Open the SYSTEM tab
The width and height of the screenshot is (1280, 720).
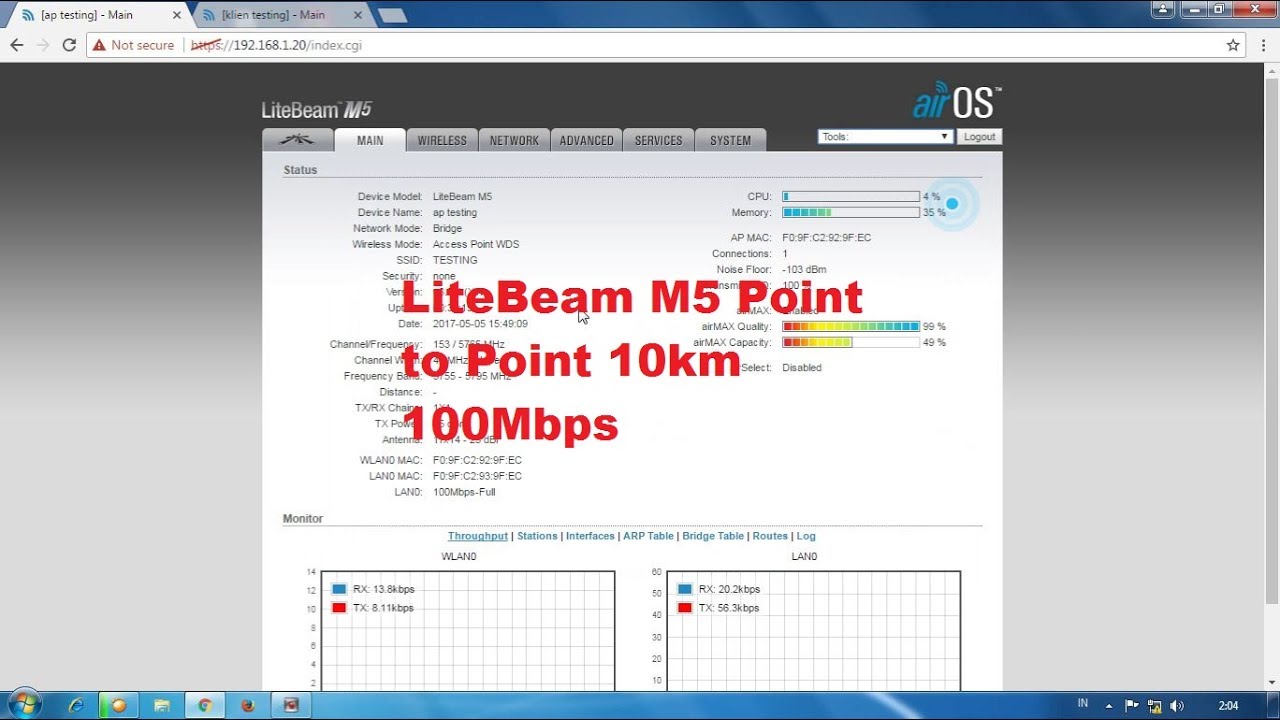pos(730,140)
